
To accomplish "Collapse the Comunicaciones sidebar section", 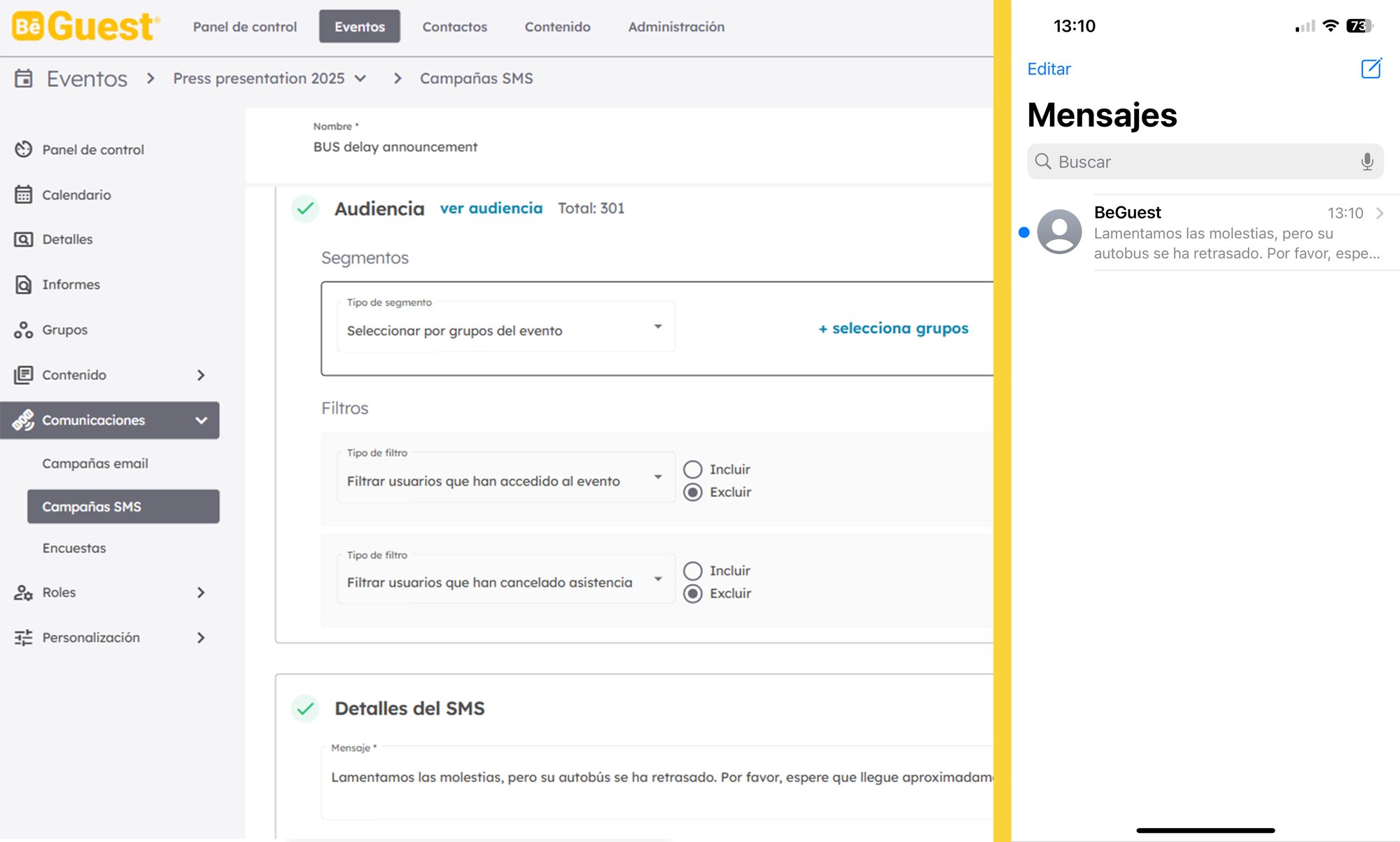I will 202,420.
